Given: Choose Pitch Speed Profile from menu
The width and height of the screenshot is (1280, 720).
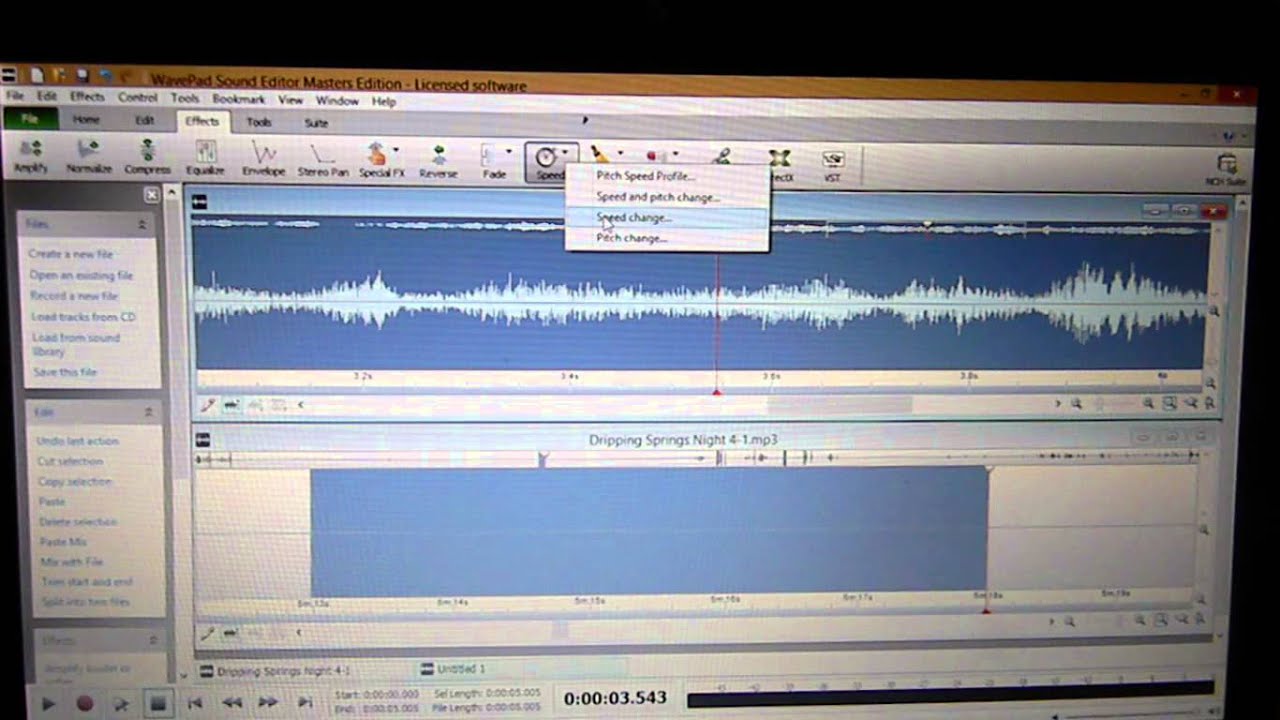Looking at the screenshot, I should point(645,176).
